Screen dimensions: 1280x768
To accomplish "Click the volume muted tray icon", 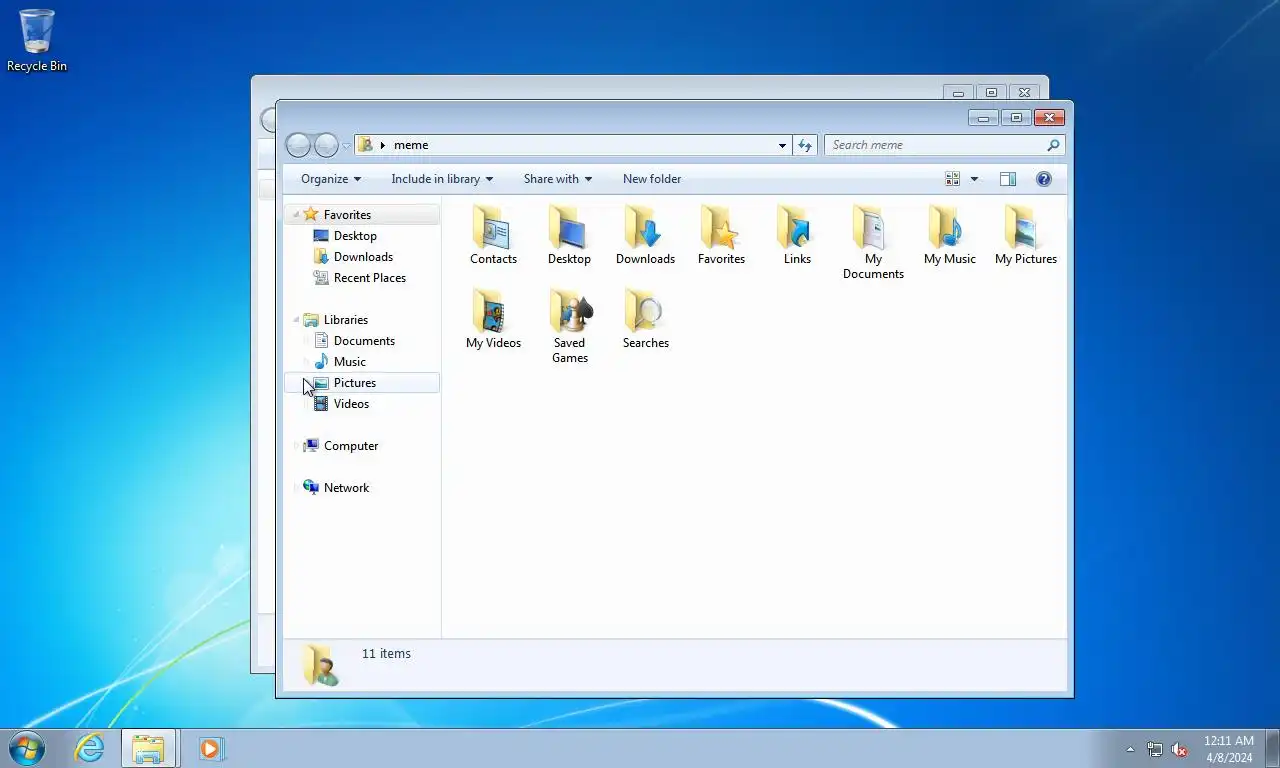I will [1179, 749].
